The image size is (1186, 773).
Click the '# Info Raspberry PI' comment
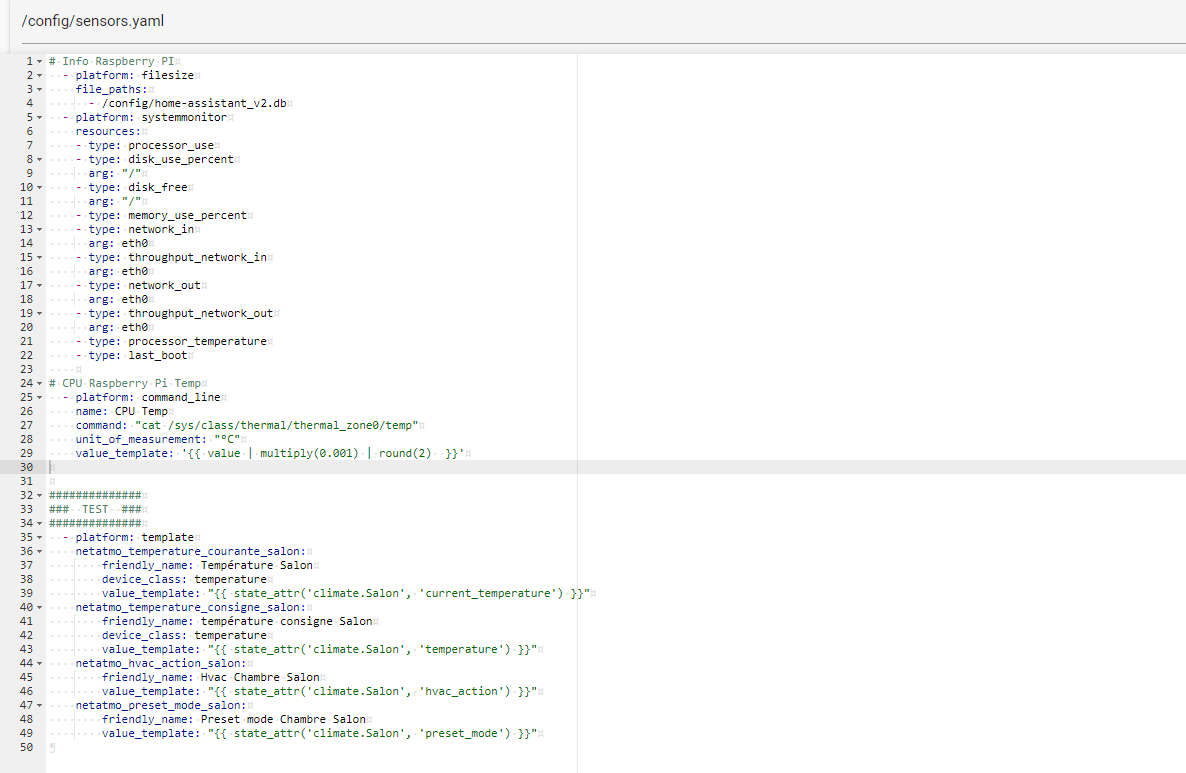tap(112, 61)
